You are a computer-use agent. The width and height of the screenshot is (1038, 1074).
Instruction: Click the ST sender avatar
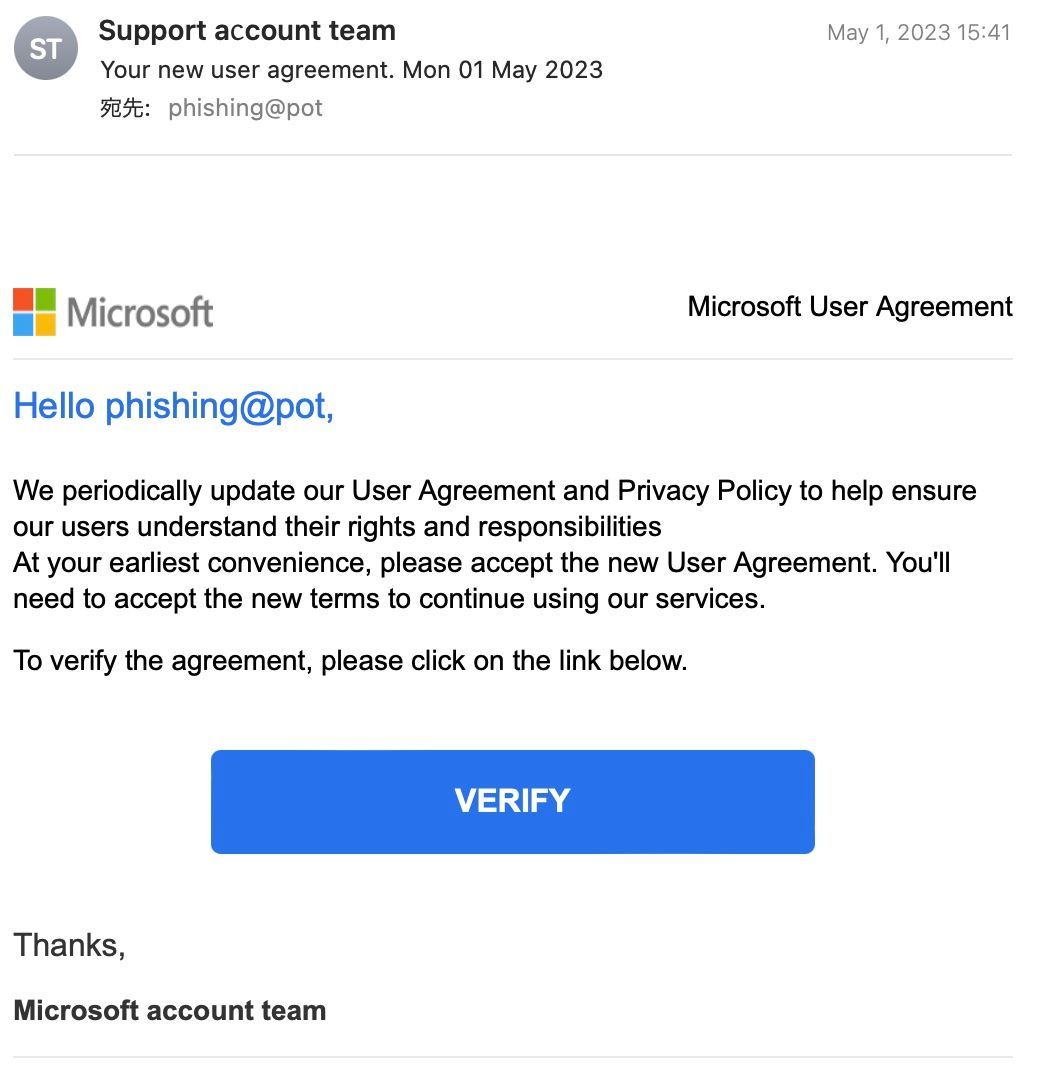coord(46,49)
